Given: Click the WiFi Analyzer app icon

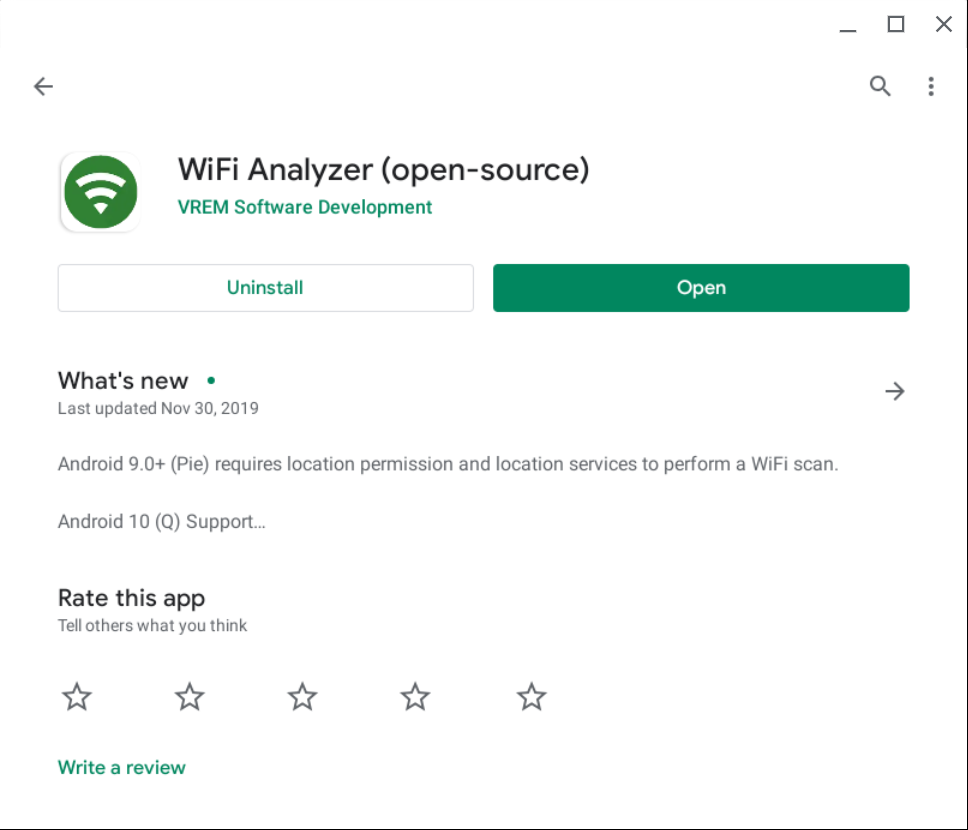Looking at the screenshot, I should click(x=101, y=192).
